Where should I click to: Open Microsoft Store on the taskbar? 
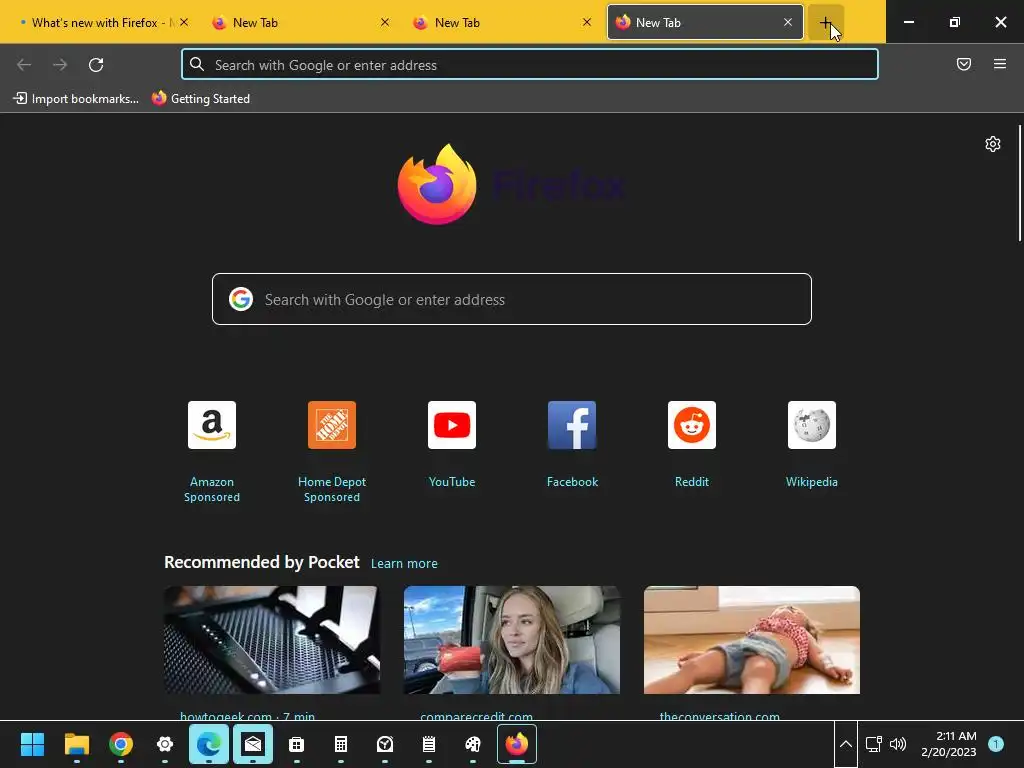coord(296,744)
